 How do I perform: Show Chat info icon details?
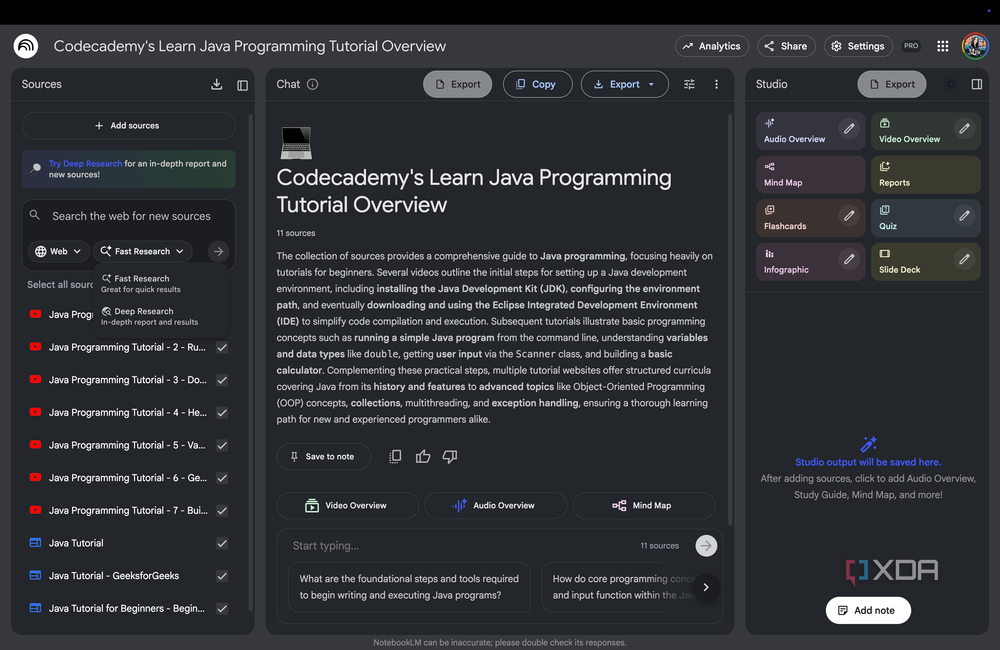tap(312, 84)
